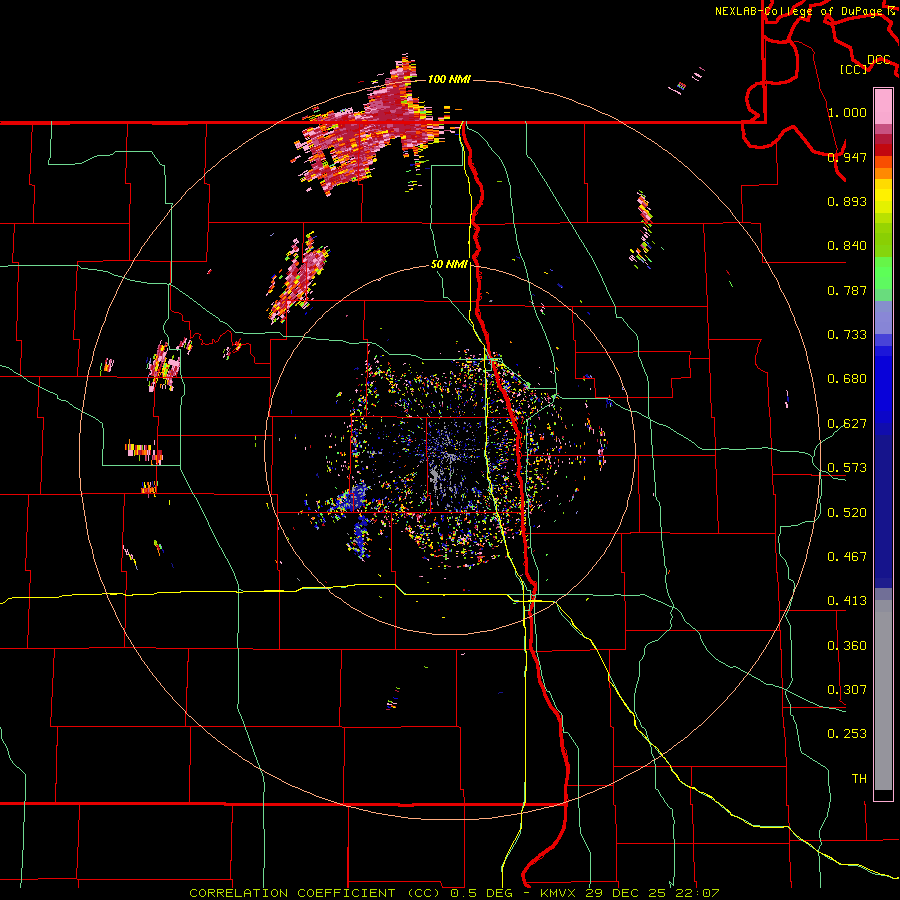Click the 100 NMI range ring label
The height and width of the screenshot is (900, 900).
click(x=449, y=79)
